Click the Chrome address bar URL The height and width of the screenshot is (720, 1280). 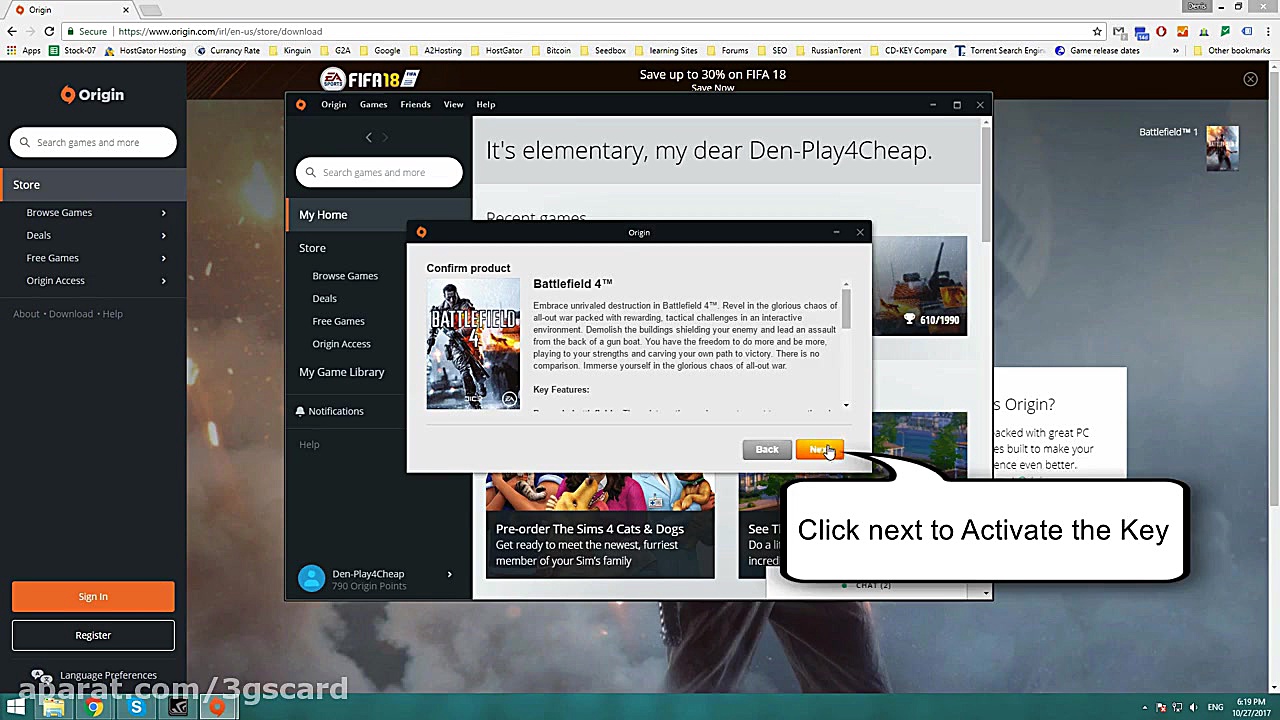click(x=220, y=31)
